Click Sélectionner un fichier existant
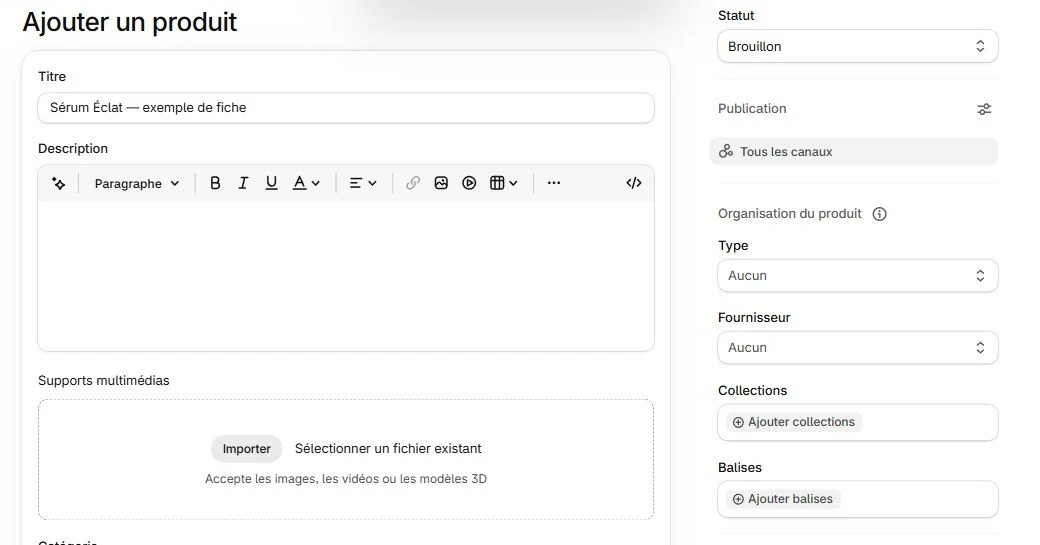1040x545 pixels. click(388, 449)
